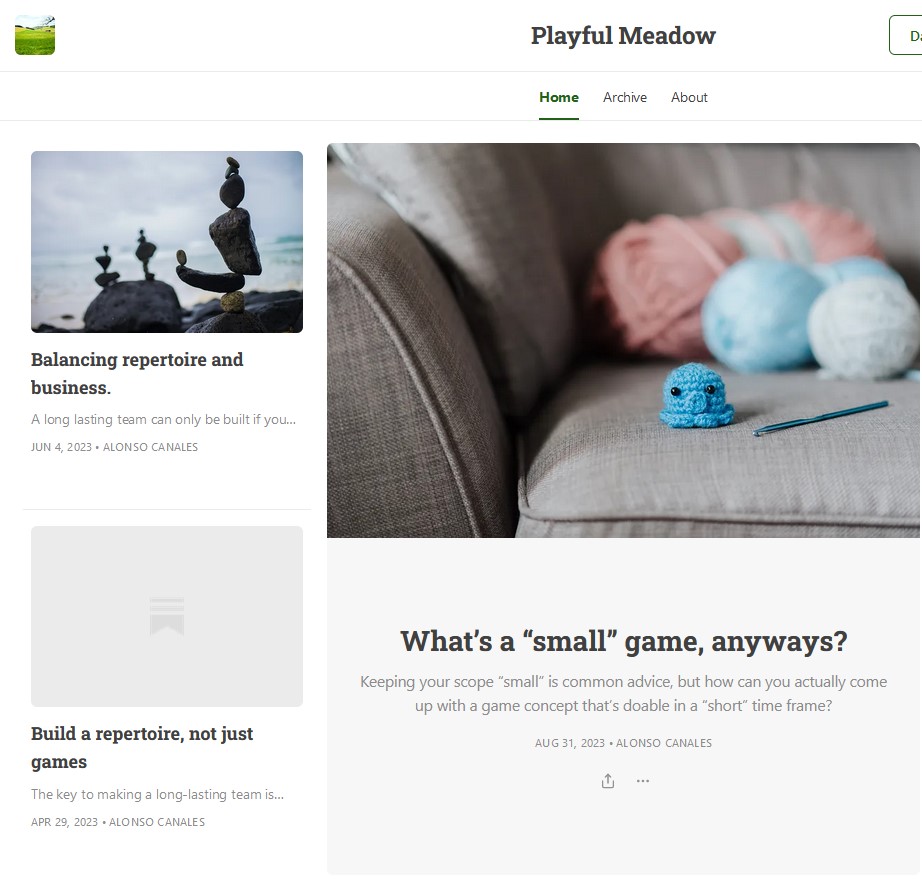
Task: Click the partially visible button at top right
Action: tap(906, 35)
